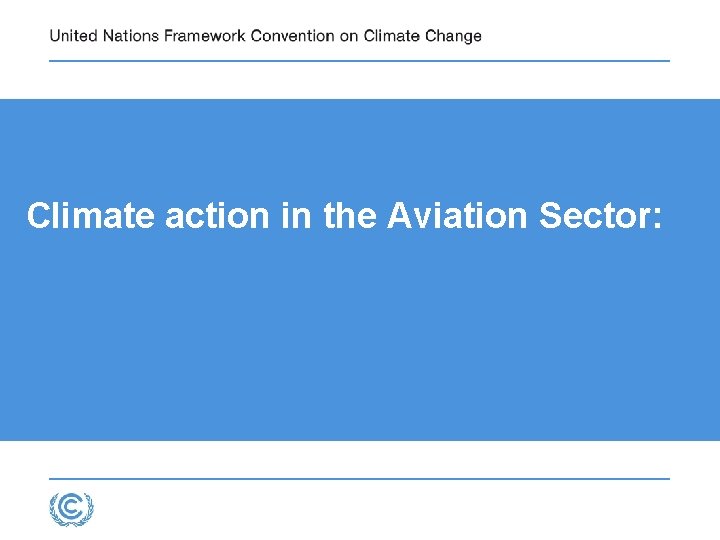Click the thin blue line under the header
This screenshot has width=720, height=540.
[x=360, y=61]
